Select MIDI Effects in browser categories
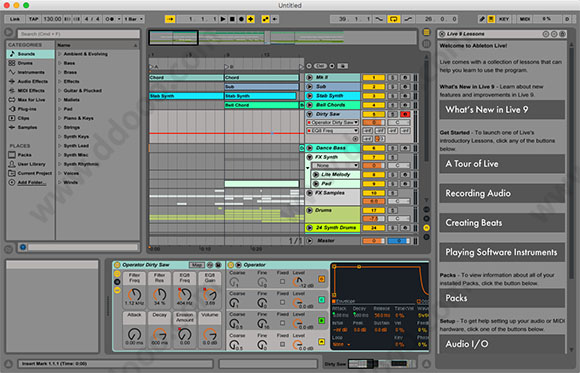 [x=31, y=91]
